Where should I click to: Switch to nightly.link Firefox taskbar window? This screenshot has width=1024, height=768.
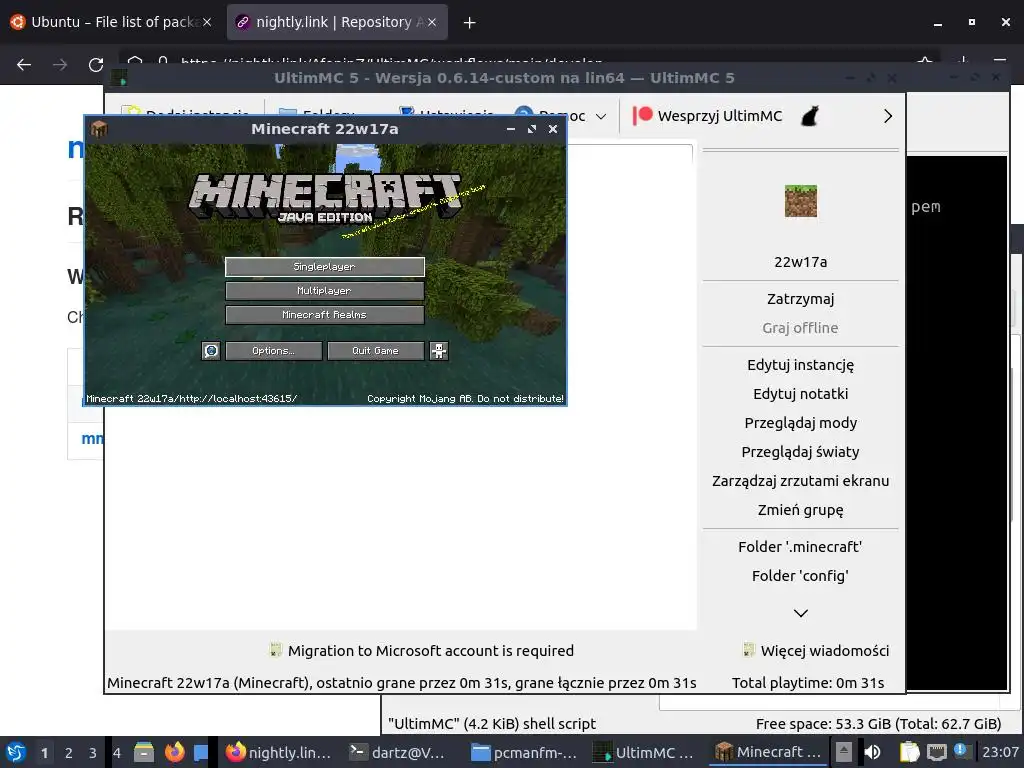pos(281,752)
